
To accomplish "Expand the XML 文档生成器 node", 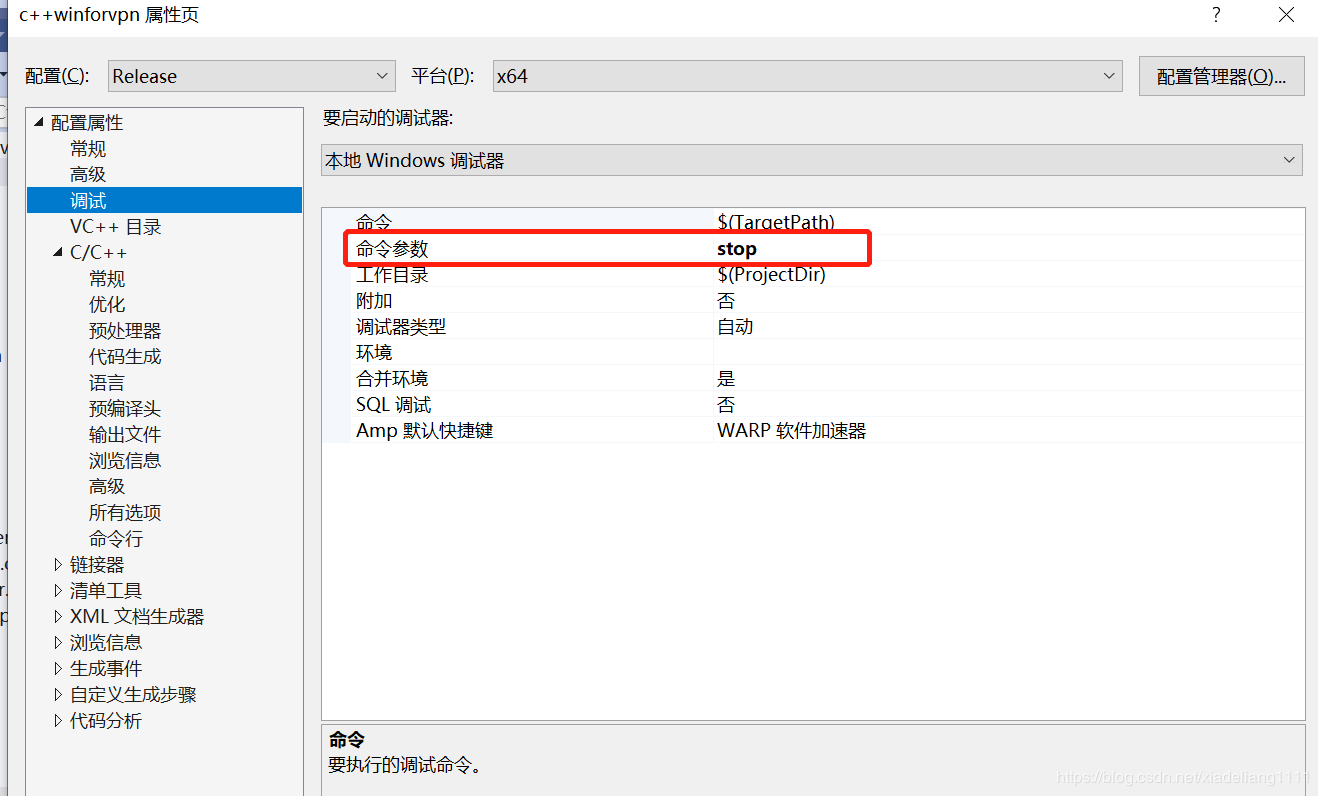I will (58, 616).
